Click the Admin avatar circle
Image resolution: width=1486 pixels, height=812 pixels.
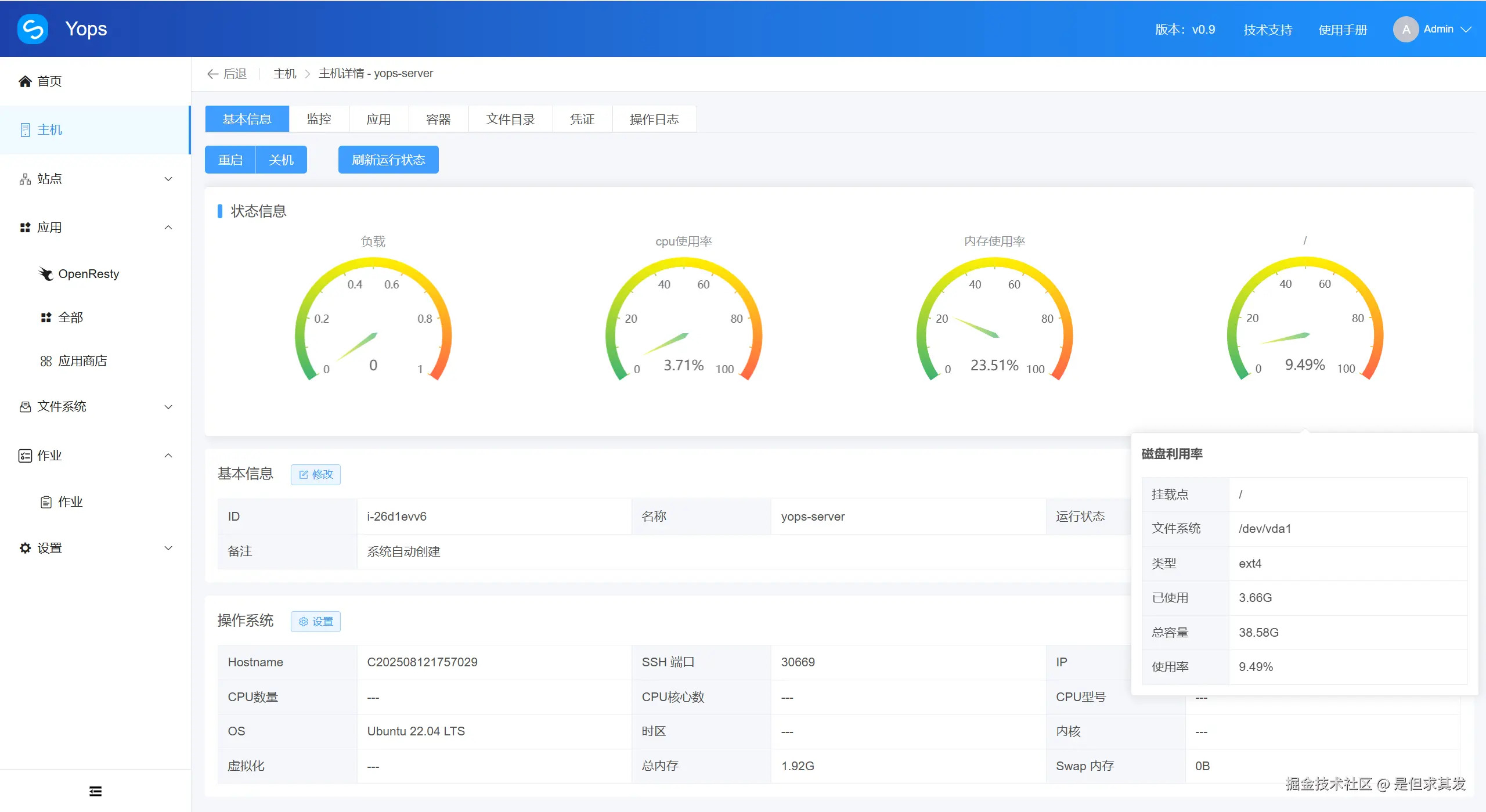[x=1405, y=29]
